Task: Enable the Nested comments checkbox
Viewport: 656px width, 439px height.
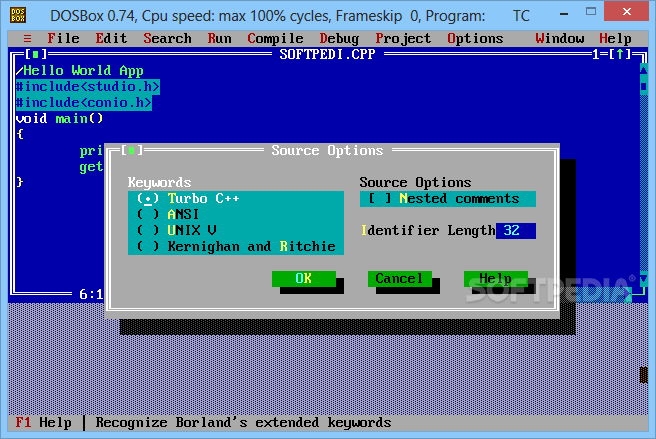Action: tap(448, 198)
